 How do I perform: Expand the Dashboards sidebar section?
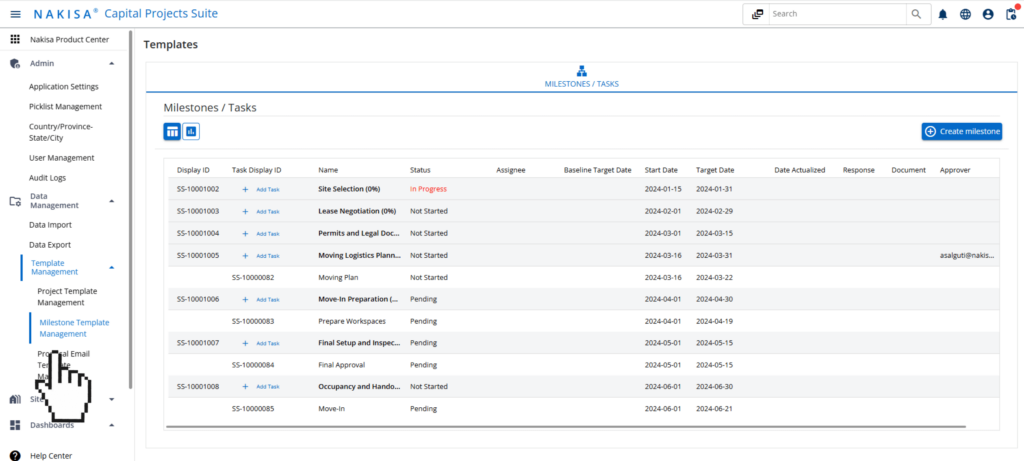pyautogui.click(x=111, y=425)
